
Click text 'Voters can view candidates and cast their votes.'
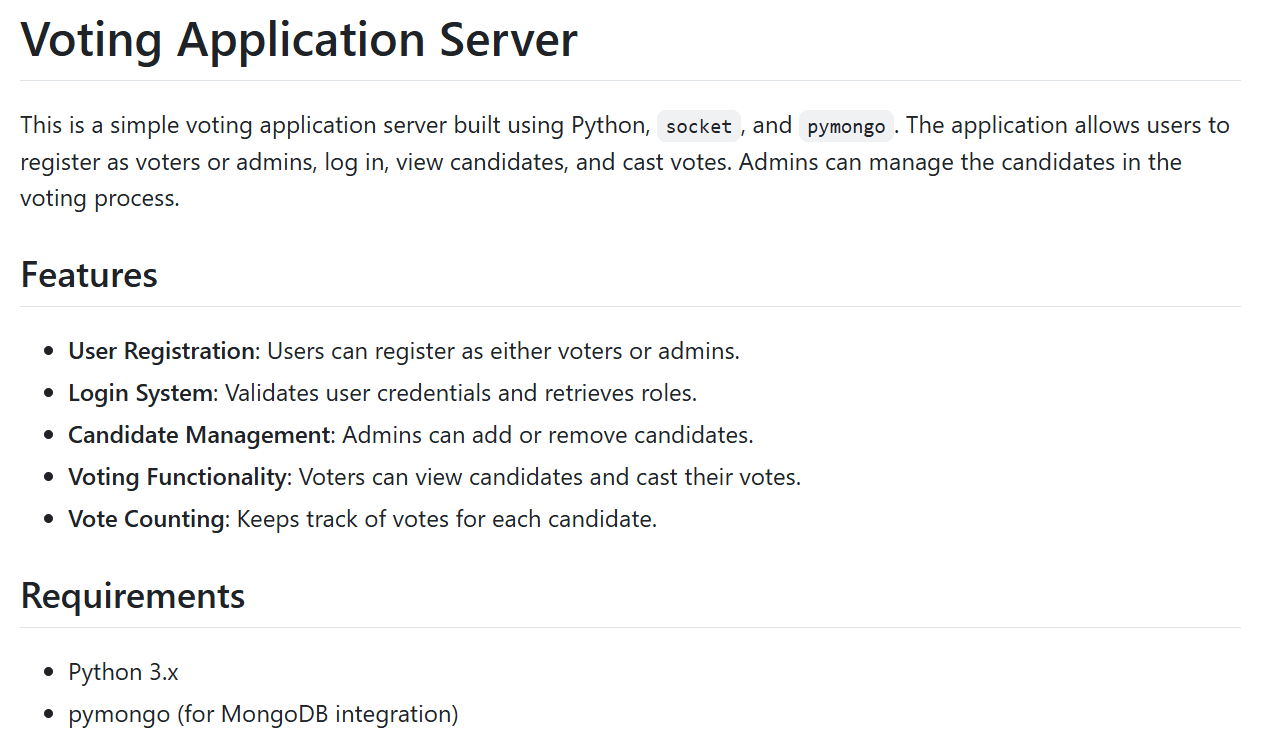point(550,477)
